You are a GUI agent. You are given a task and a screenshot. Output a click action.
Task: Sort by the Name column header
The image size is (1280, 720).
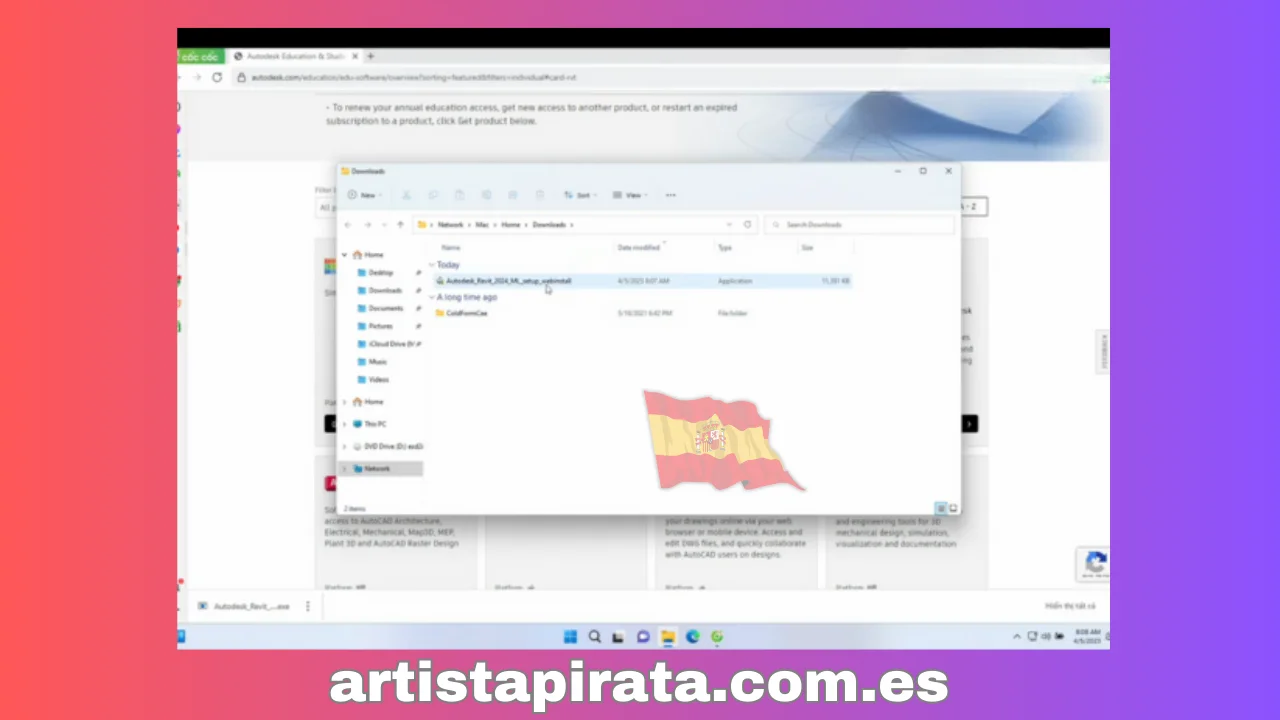[451, 247]
